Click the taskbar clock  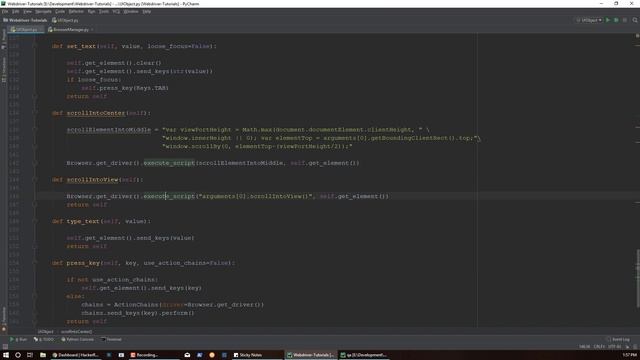629,355
